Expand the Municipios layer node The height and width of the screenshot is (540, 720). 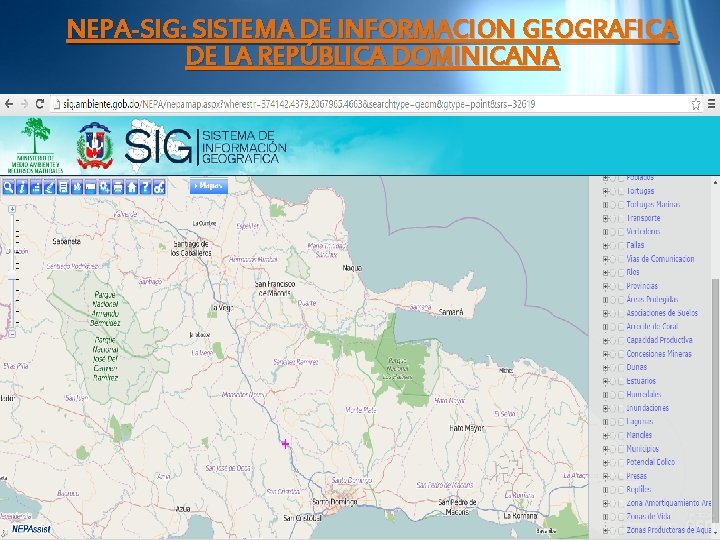point(605,450)
